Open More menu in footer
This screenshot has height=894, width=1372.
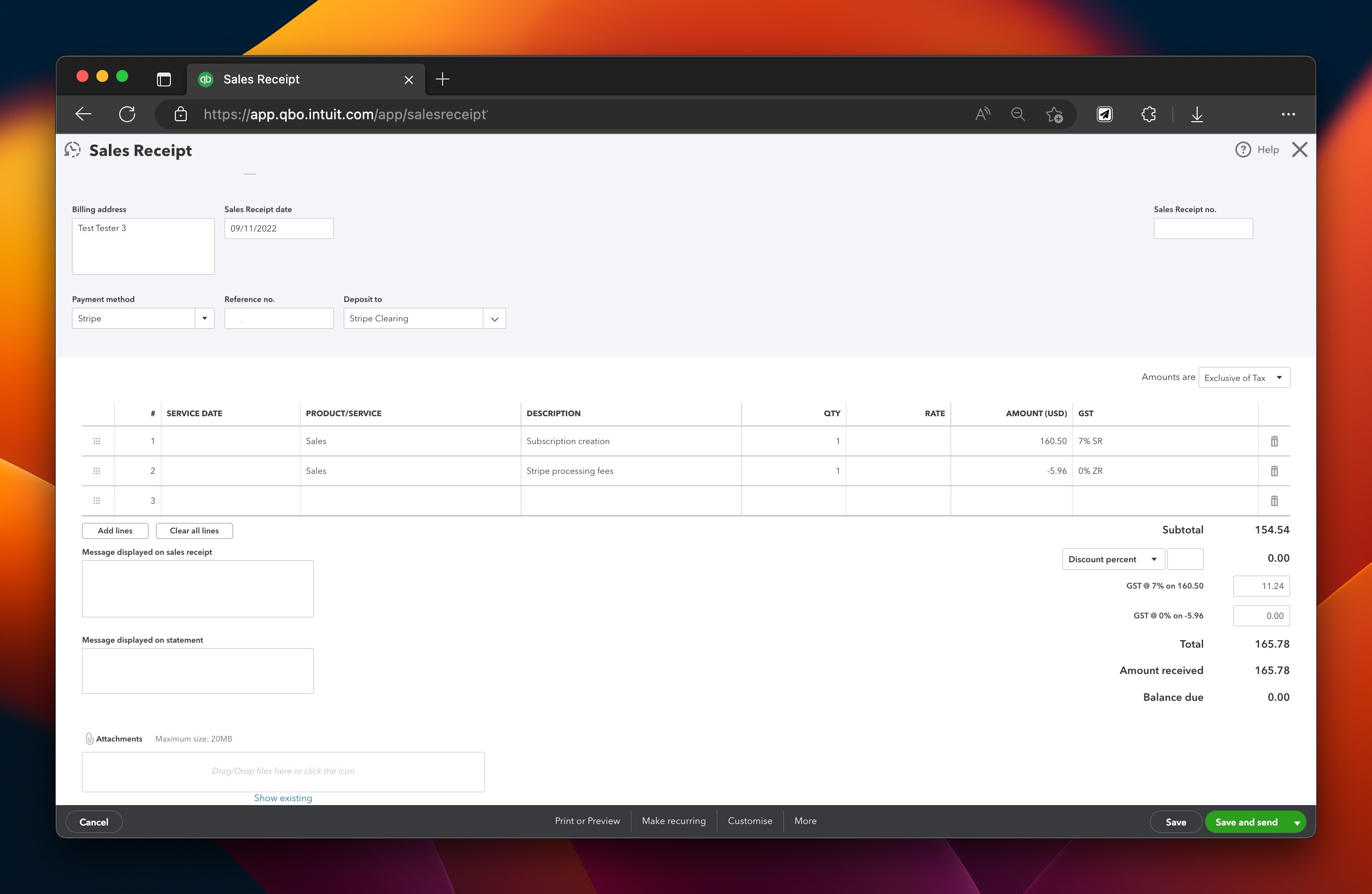click(x=805, y=821)
